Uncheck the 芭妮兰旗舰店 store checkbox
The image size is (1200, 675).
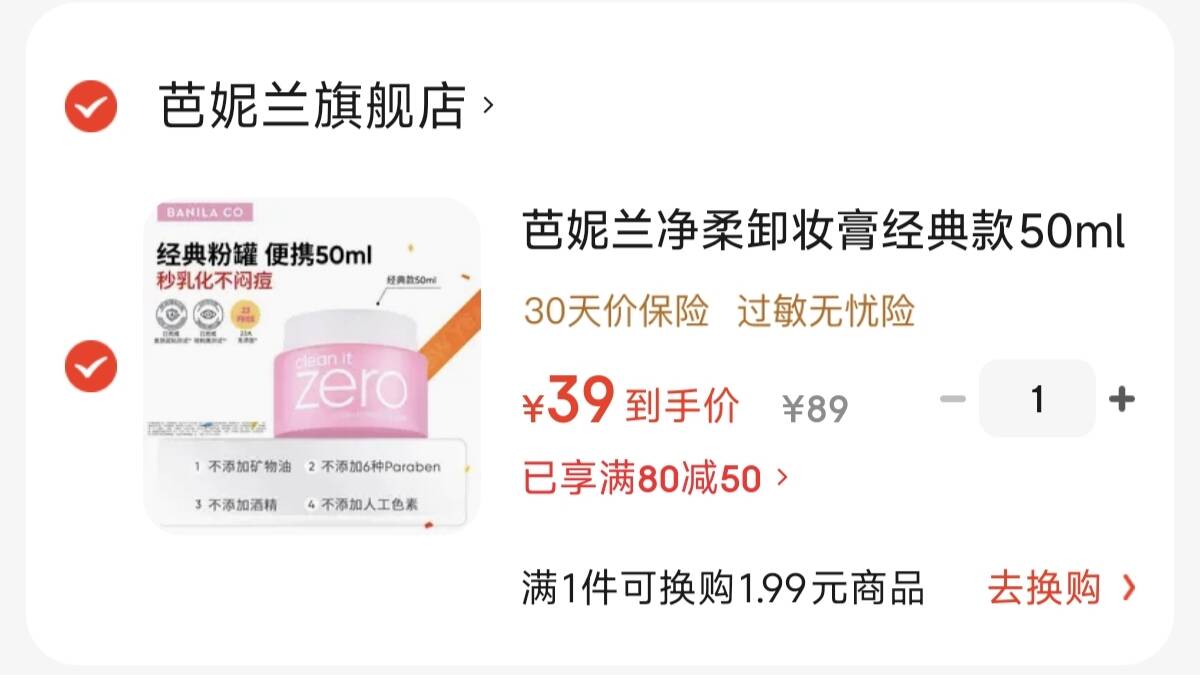coord(91,105)
